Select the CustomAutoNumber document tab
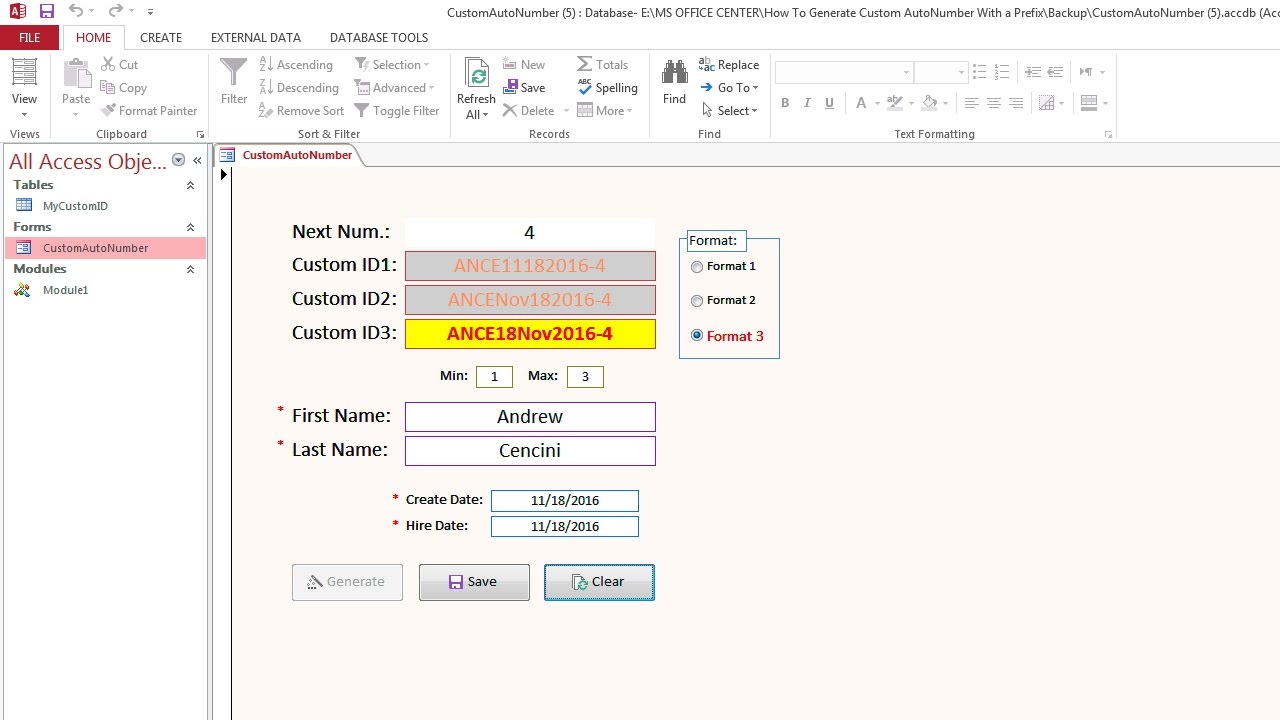Screen dimensions: 1280x720 click(287, 155)
